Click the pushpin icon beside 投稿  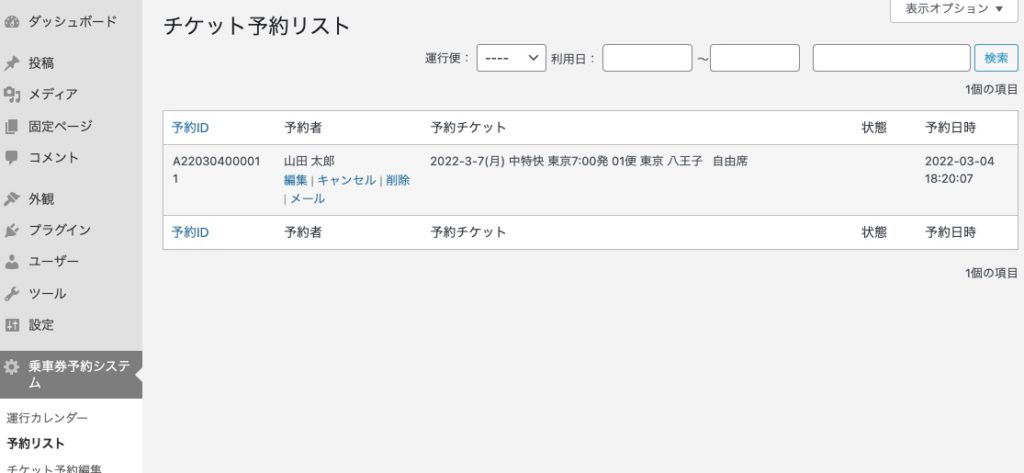click(12, 63)
